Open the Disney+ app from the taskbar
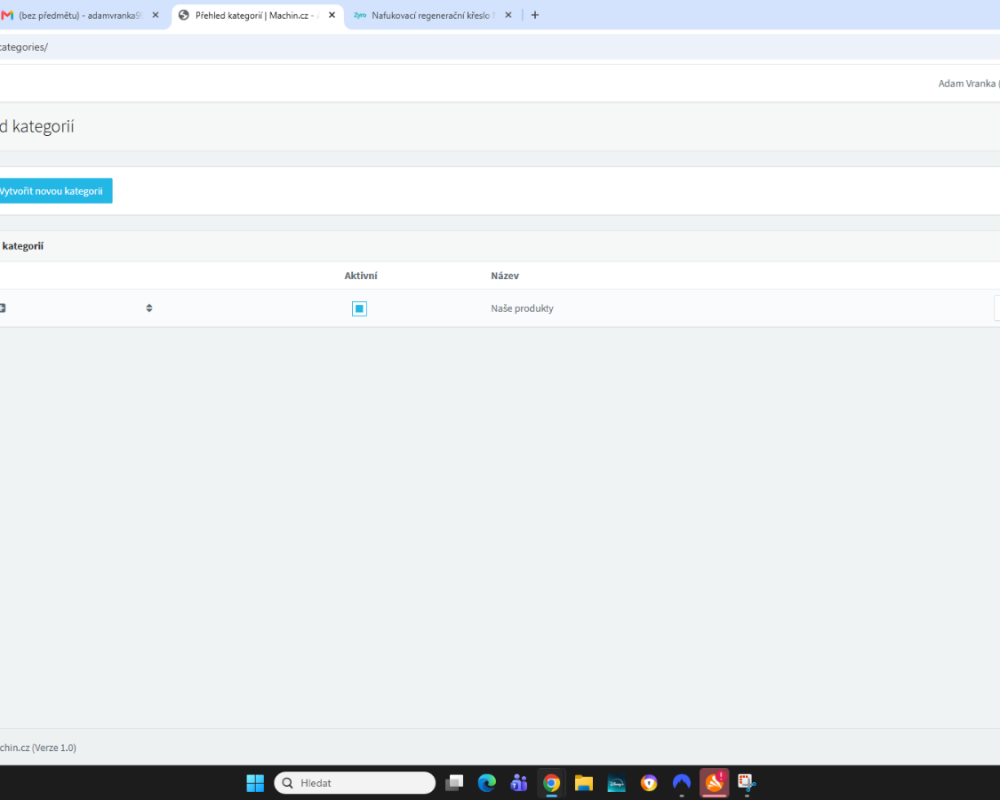1000x800 pixels. pos(617,783)
